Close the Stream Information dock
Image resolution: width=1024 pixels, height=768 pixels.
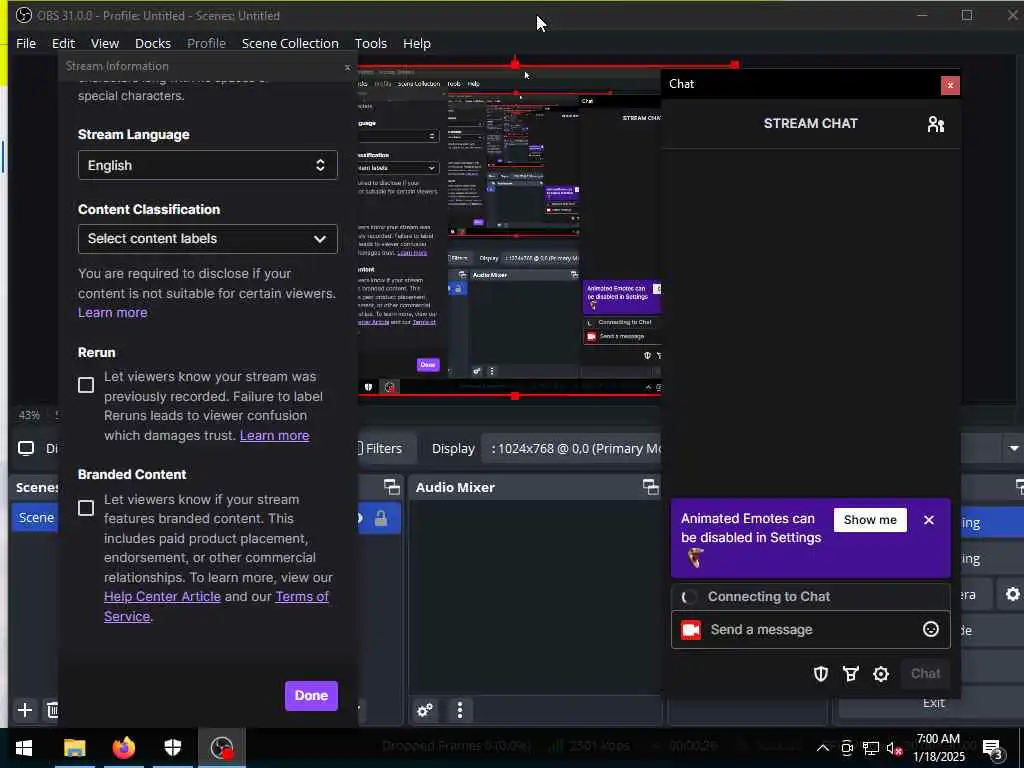[x=347, y=67]
